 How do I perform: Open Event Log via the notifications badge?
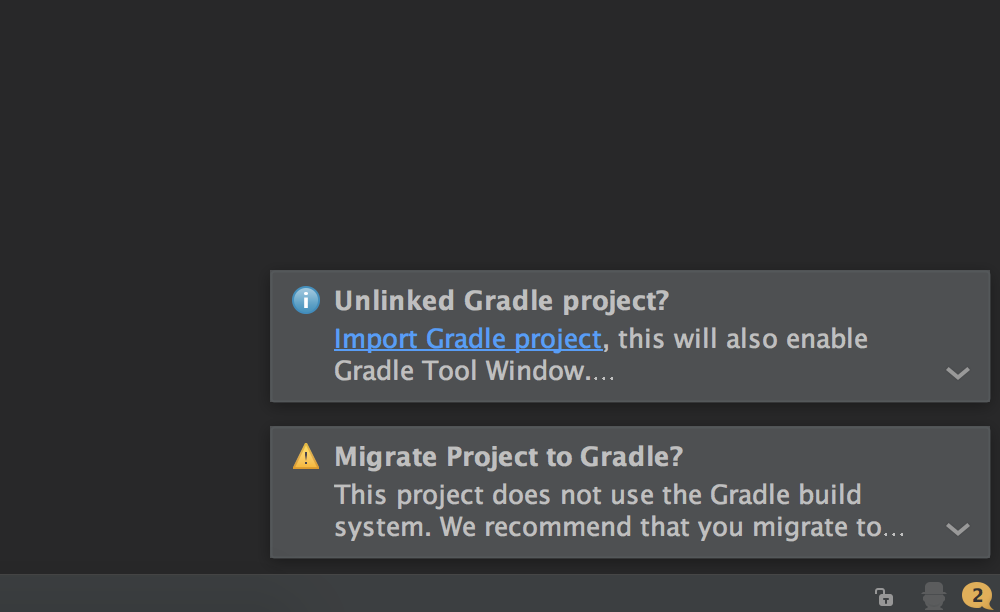click(977, 596)
